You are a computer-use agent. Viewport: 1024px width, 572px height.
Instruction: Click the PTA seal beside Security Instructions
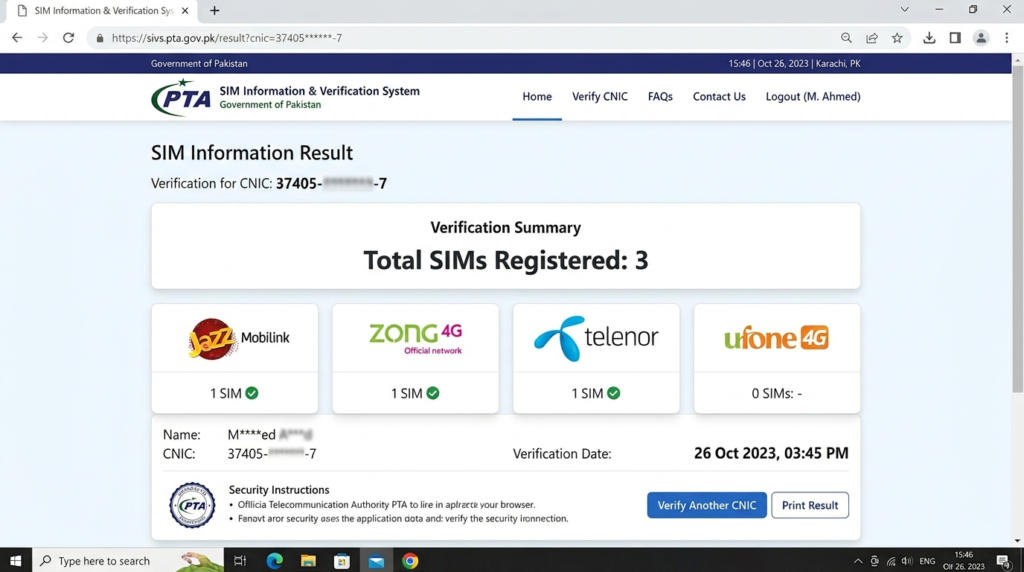click(192, 505)
